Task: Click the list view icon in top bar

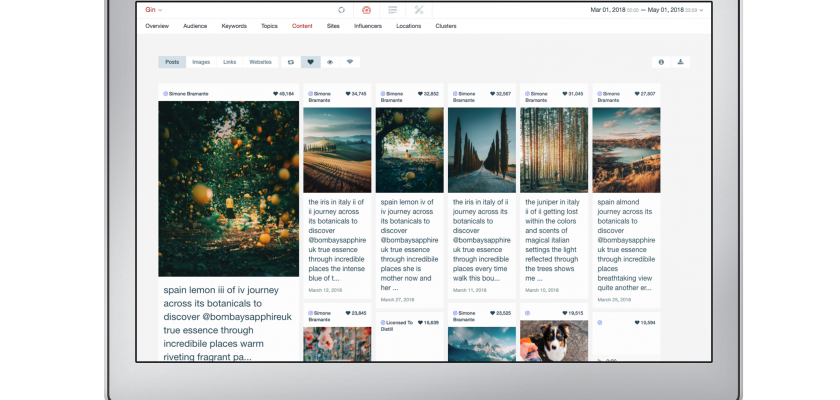Action: pyautogui.click(x=393, y=9)
